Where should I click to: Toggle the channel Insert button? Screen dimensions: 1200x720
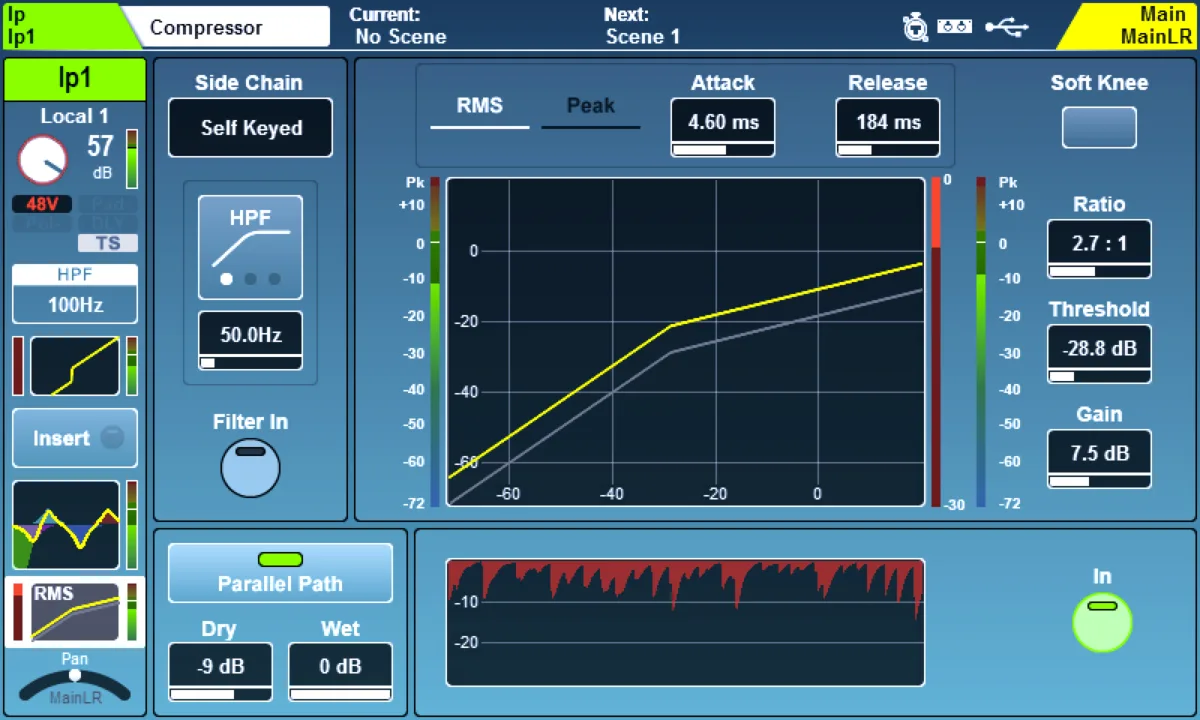(75, 438)
